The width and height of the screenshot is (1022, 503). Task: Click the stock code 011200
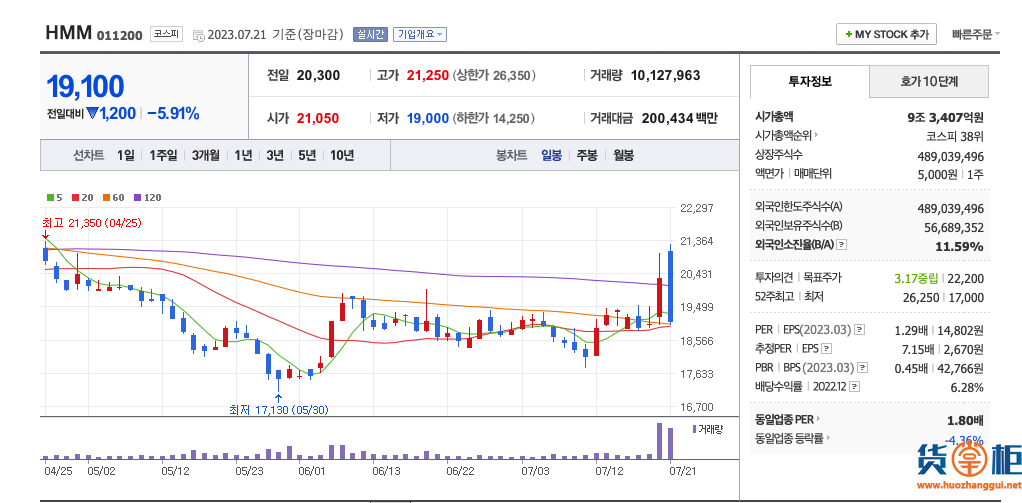pyautogui.click(x=119, y=35)
